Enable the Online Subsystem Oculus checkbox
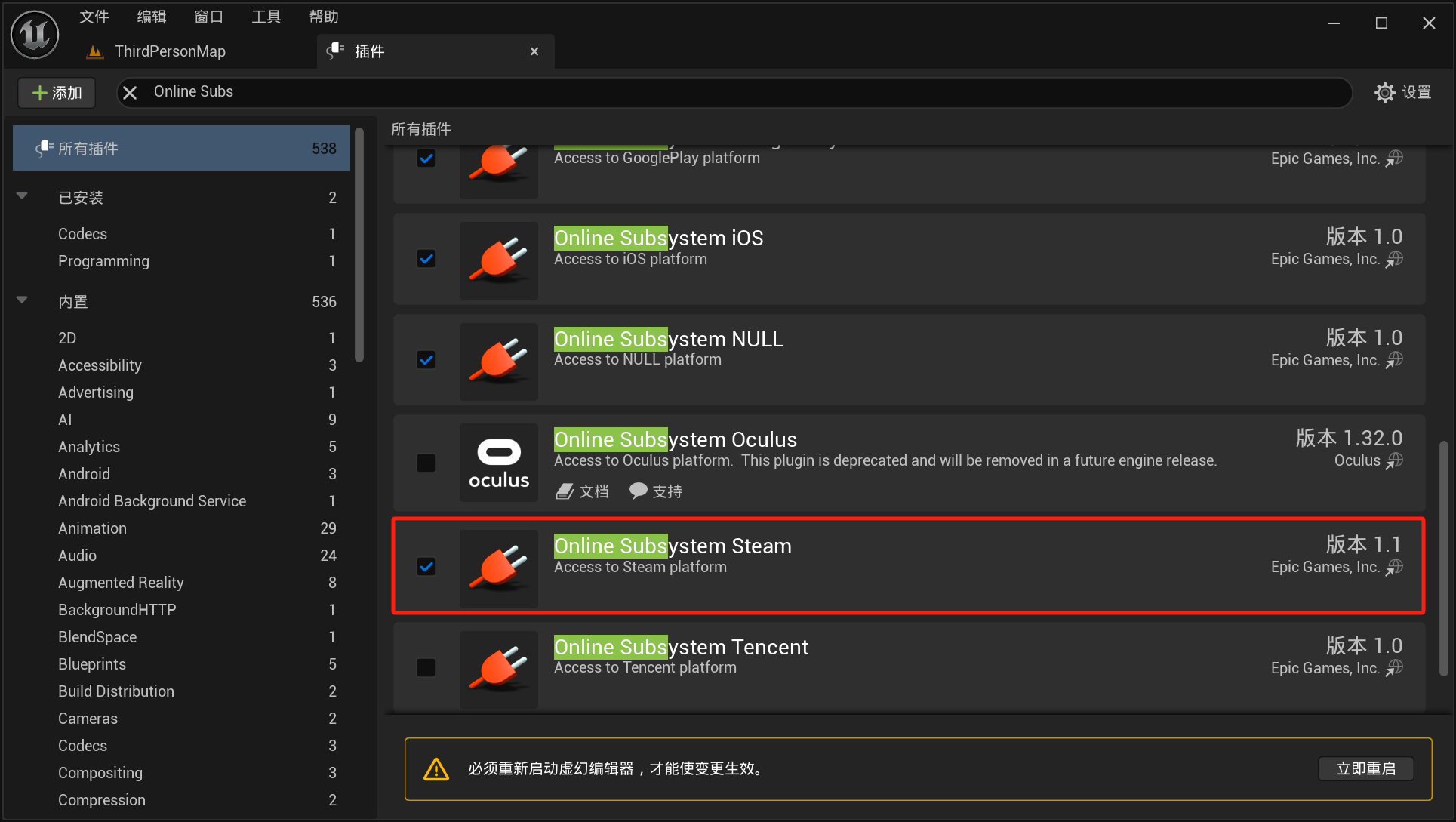 click(x=426, y=463)
